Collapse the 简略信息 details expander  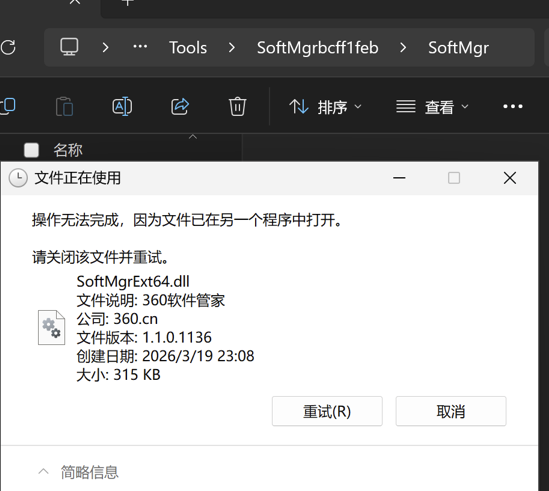pos(78,472)
